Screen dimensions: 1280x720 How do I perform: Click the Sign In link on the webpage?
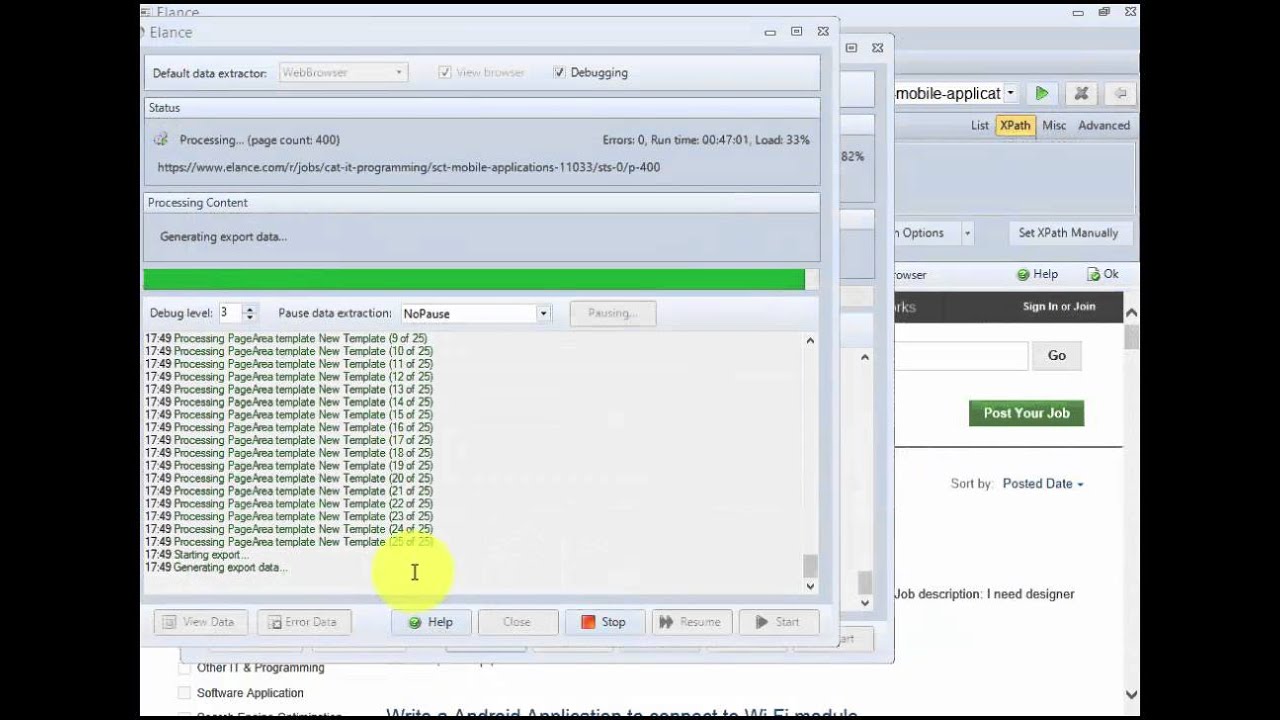coord(1040,307)
